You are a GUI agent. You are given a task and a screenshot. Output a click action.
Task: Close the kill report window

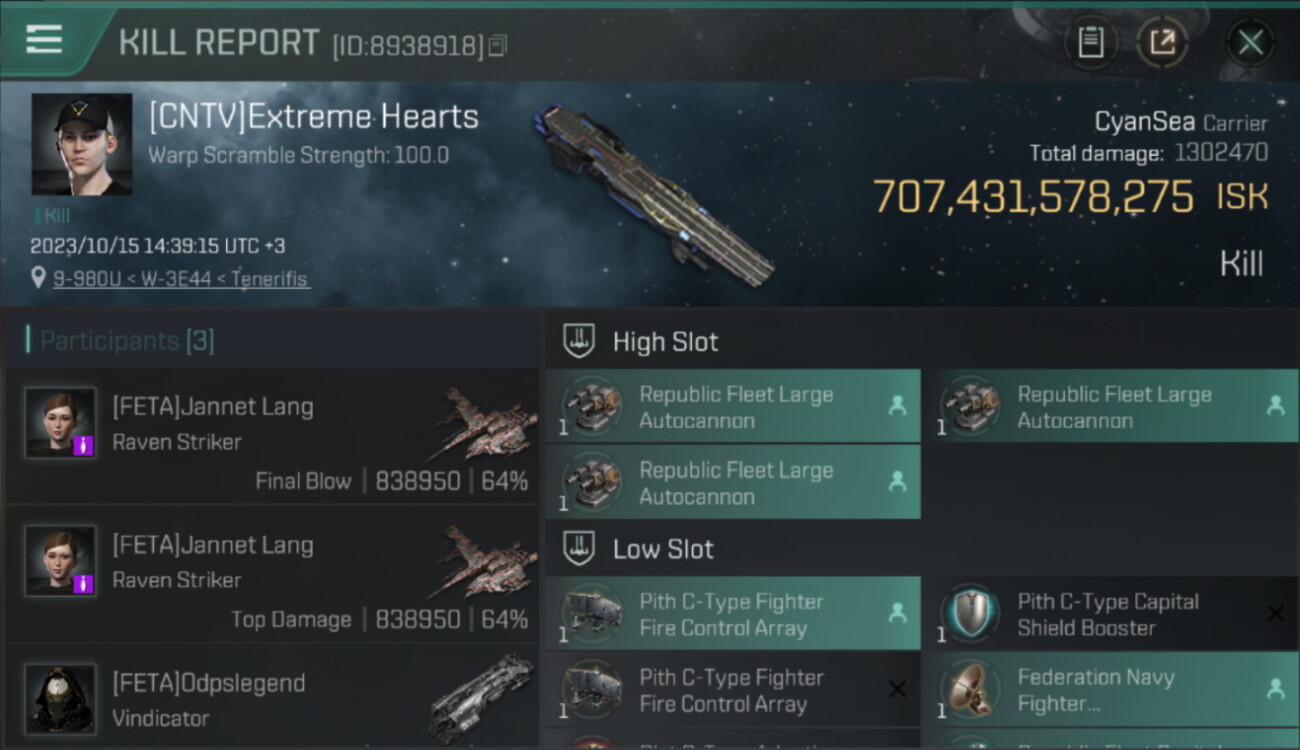tap(1250, 42)
